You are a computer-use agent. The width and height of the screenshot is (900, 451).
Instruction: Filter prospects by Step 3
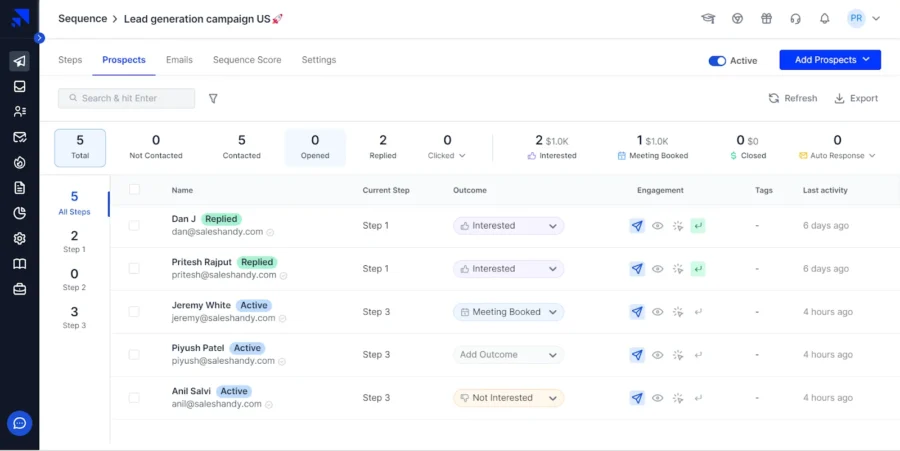pos(74,317)
